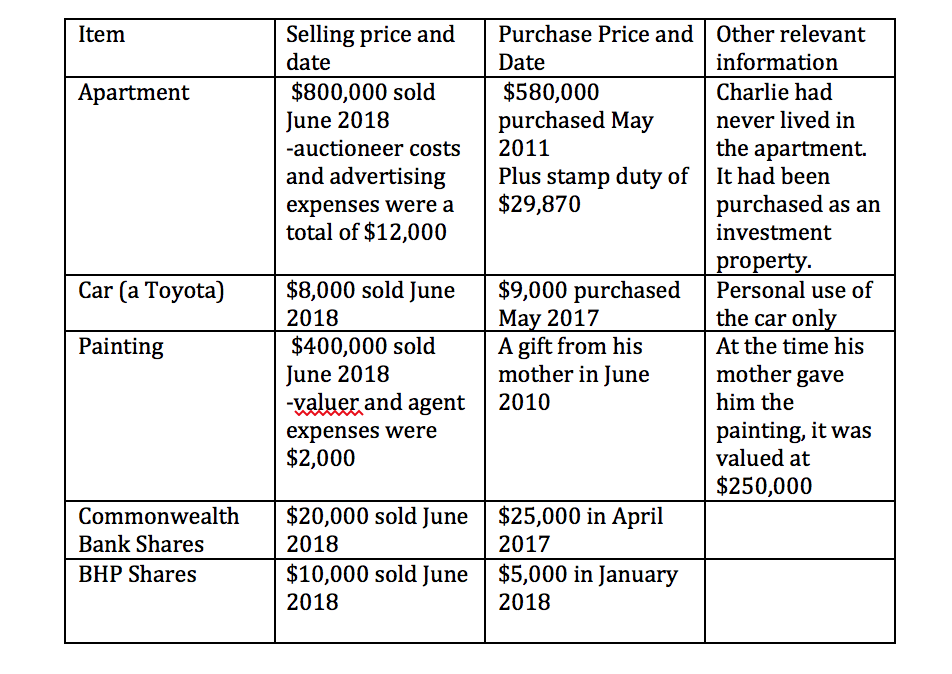Click the "Commonwealth Bank Shares" item cell
Screen dimensions: 952x674
158,530
